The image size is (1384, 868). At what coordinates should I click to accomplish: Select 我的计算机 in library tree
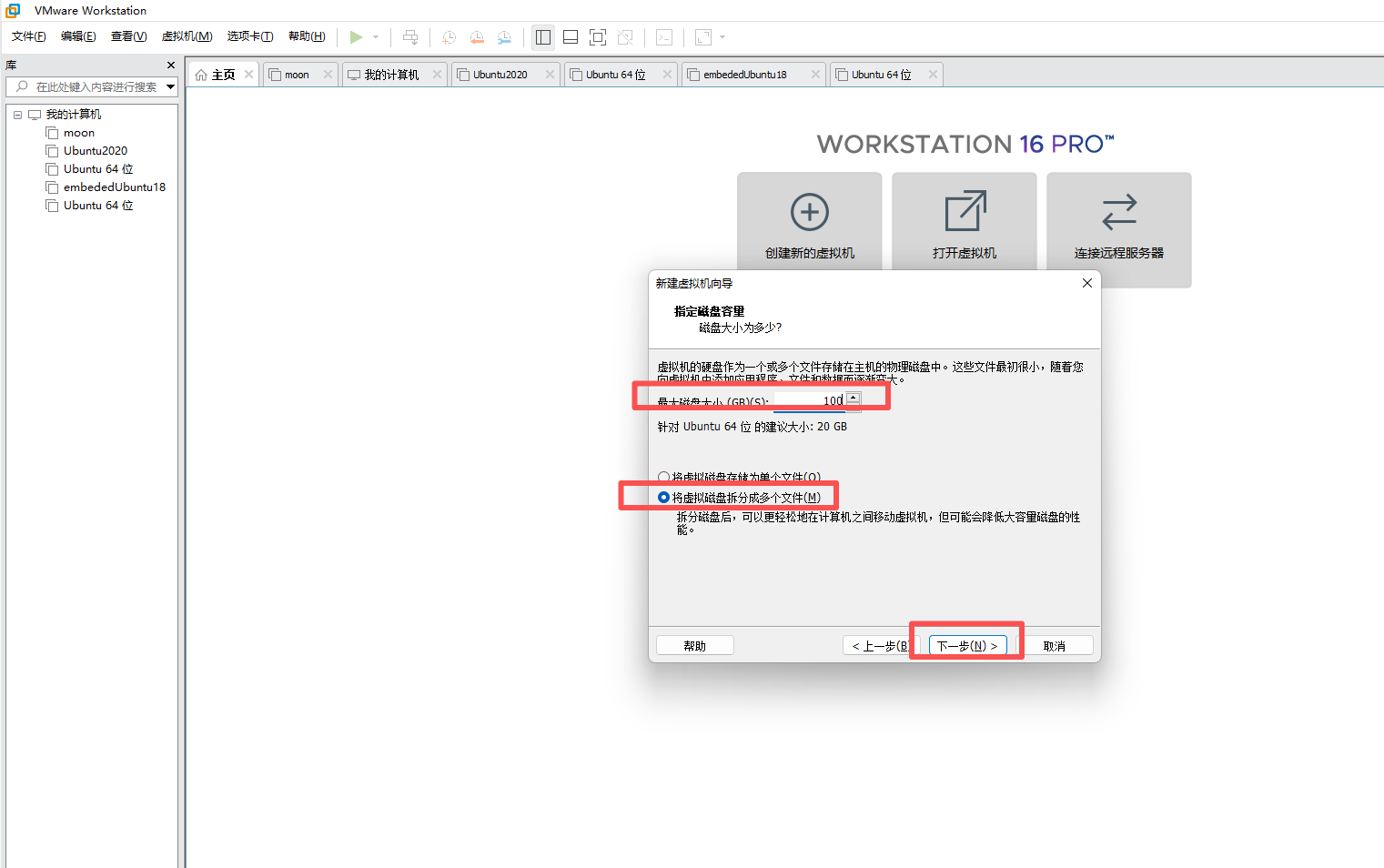[74, 115]
